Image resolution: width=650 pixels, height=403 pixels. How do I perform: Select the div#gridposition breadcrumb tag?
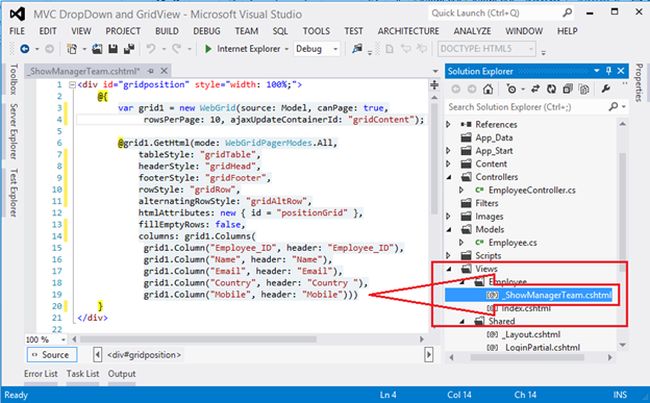(x=142, y=355)
